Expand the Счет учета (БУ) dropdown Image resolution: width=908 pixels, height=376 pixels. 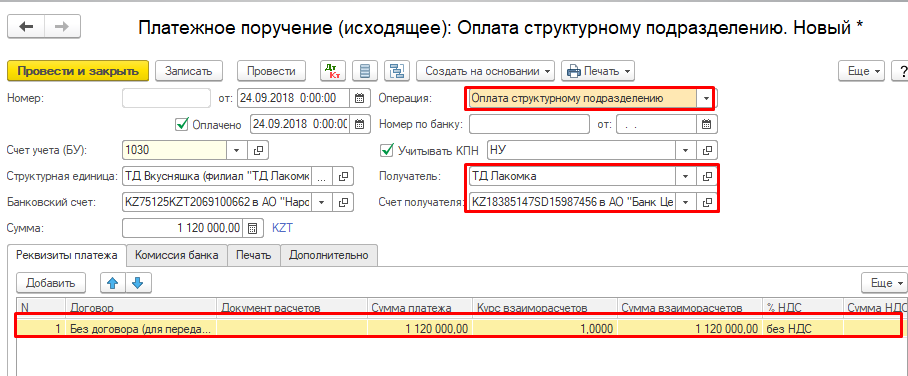coord(236,150)
